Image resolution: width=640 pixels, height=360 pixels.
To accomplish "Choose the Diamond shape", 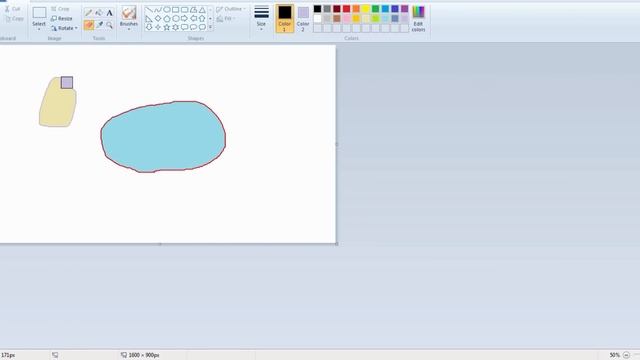I will (158, 19).
